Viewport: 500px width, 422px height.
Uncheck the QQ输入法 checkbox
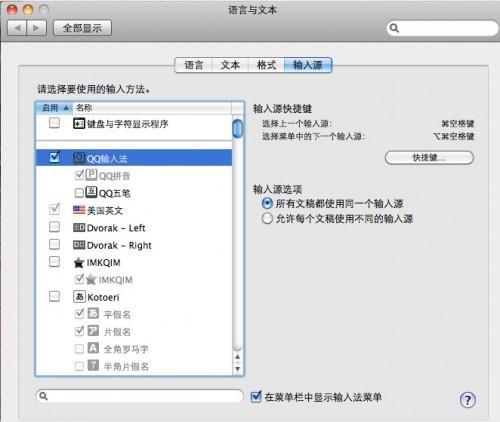pos(54,157)
